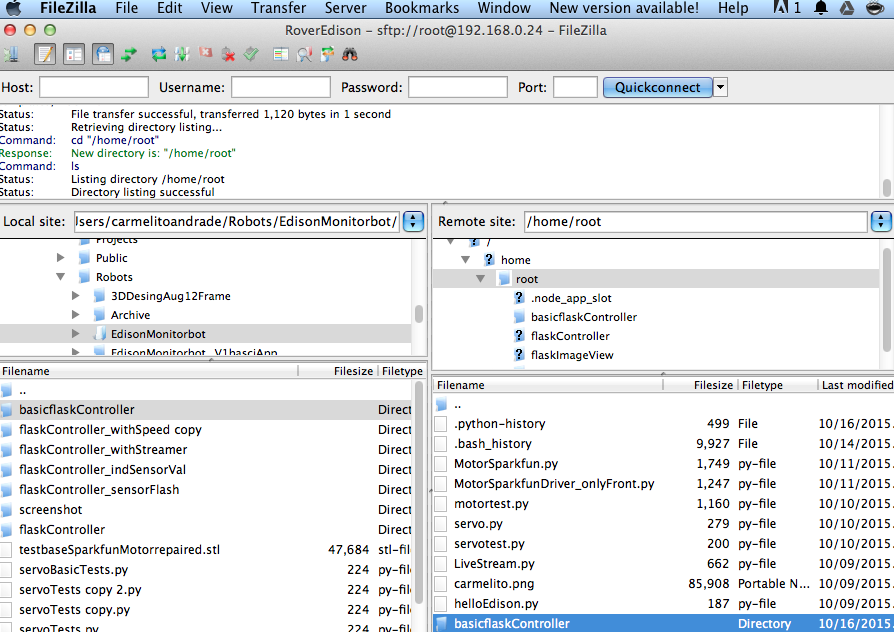Click the coffee cup menu bar icon
The image size is (894, 632).
pyautogui.click(x=875, y=8)
